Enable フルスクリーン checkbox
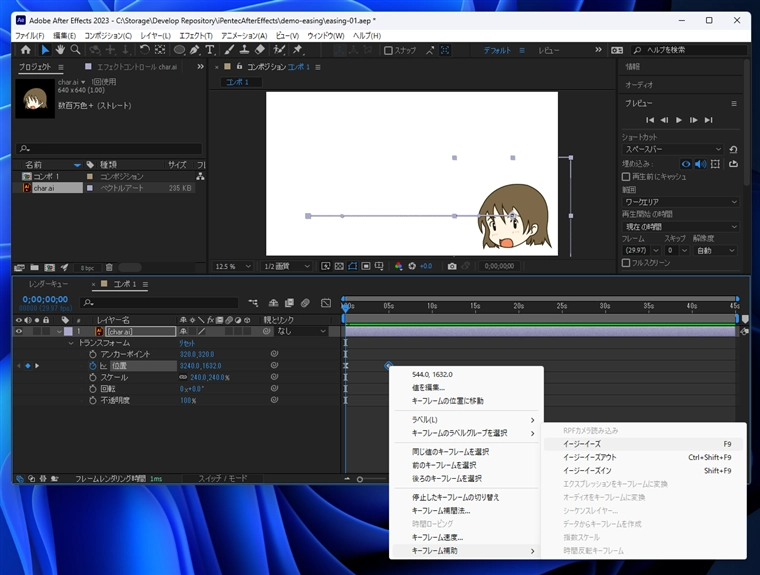The image size is (760, 575). click(x=626, y=263)
